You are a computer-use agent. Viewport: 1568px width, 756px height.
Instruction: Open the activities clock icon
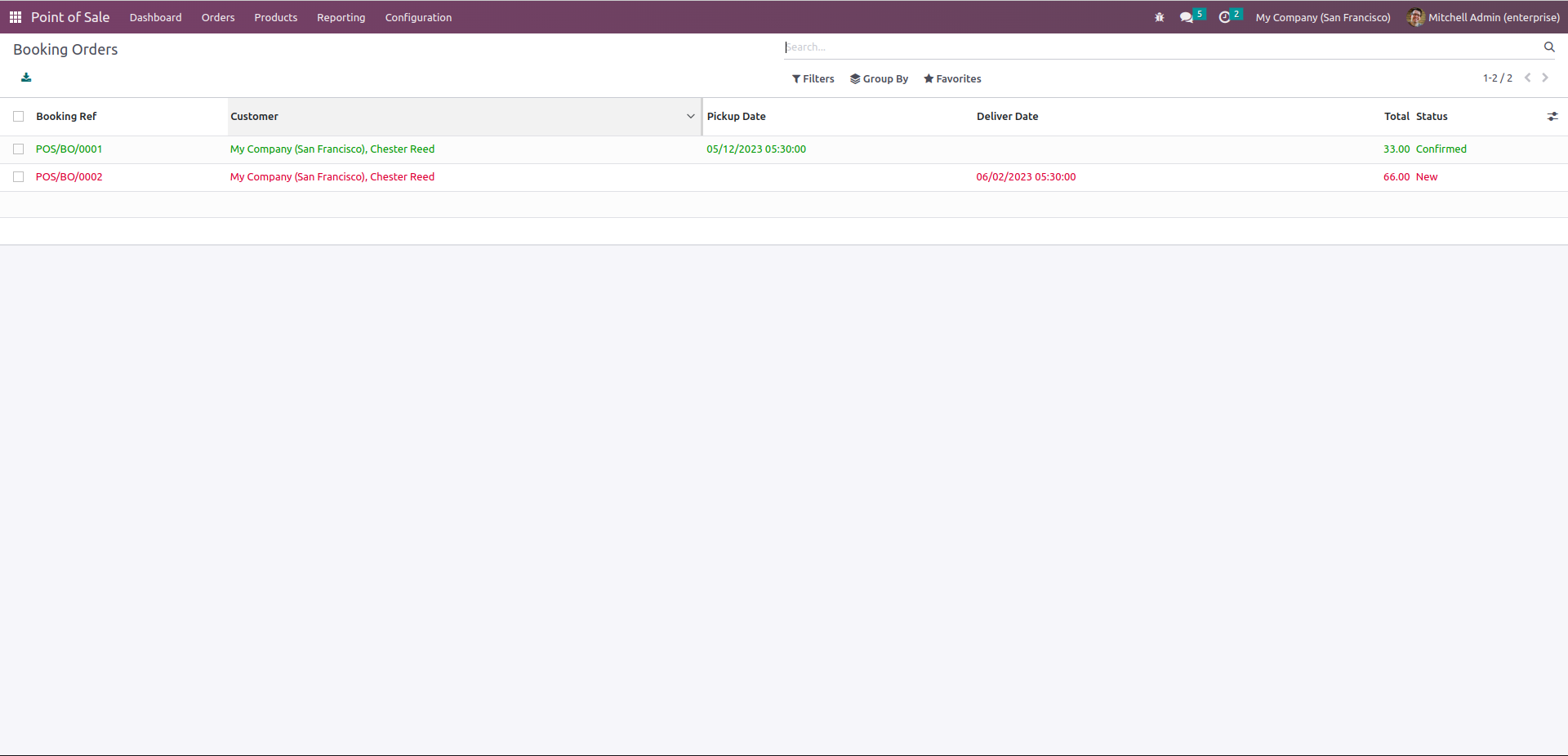tap(1224, 17)
